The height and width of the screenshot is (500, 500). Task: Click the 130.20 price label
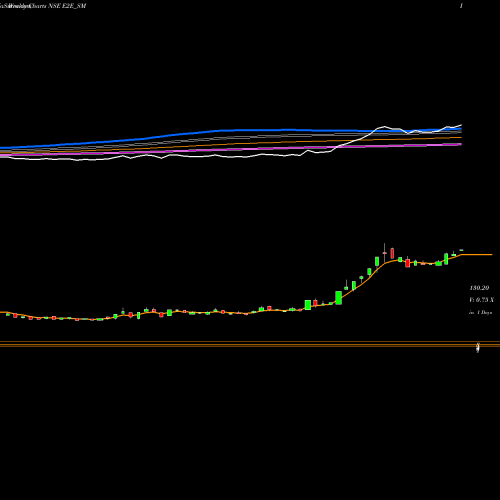[x=479, y=288]
